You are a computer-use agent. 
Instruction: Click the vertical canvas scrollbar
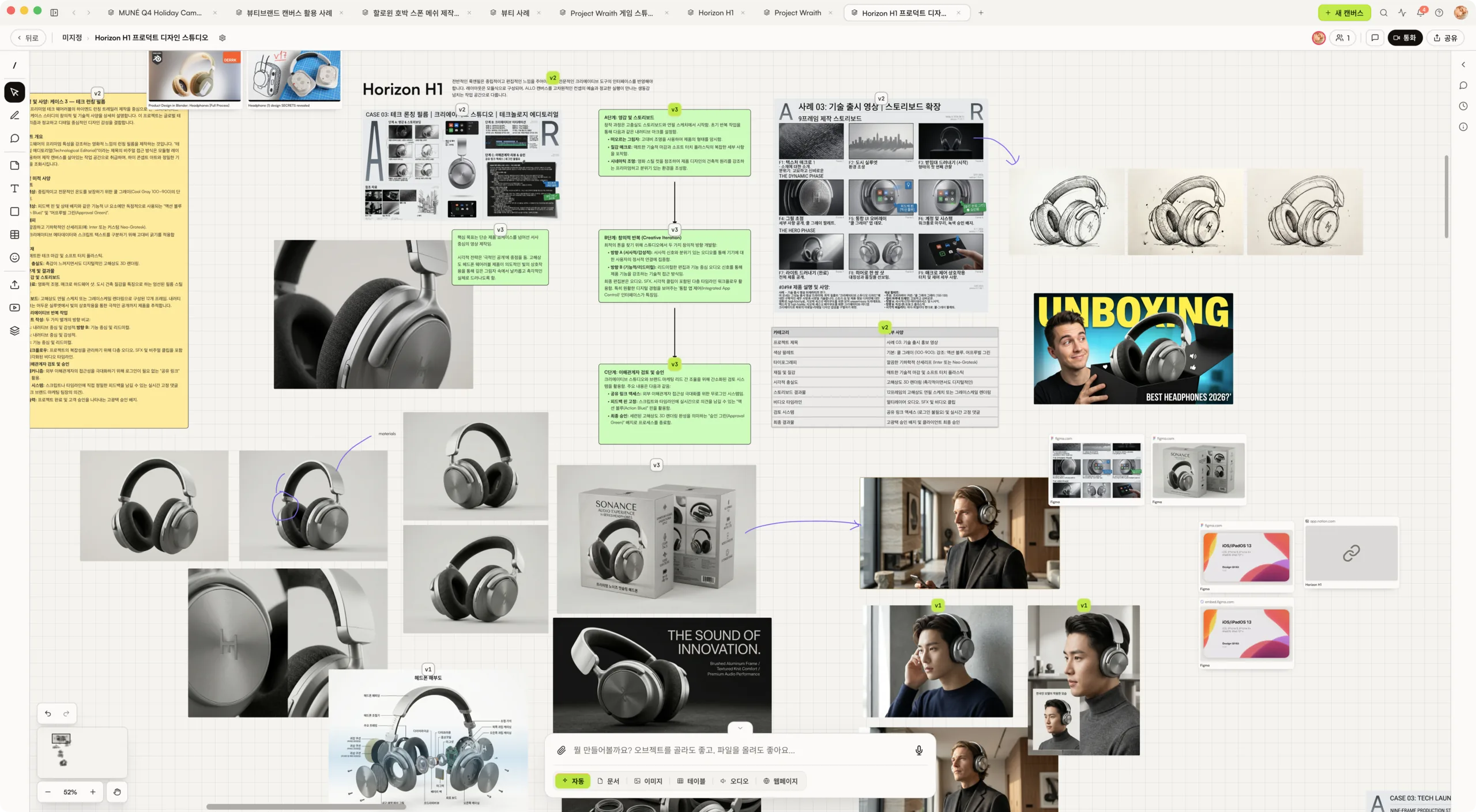pyautogui.click(x=1447, y=197)
